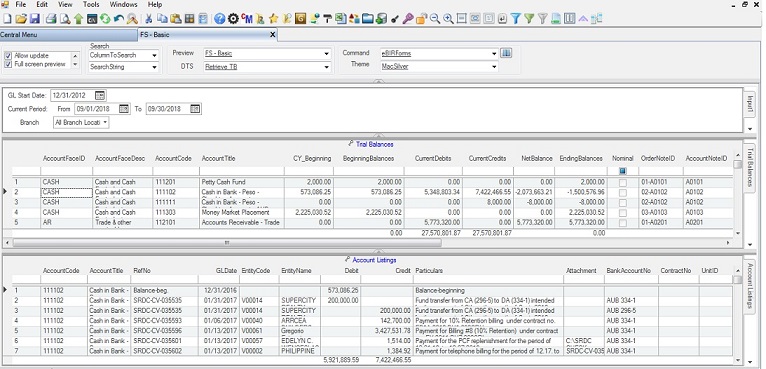
Task: Click the black gear settings icon
Action: pos(233,19)
